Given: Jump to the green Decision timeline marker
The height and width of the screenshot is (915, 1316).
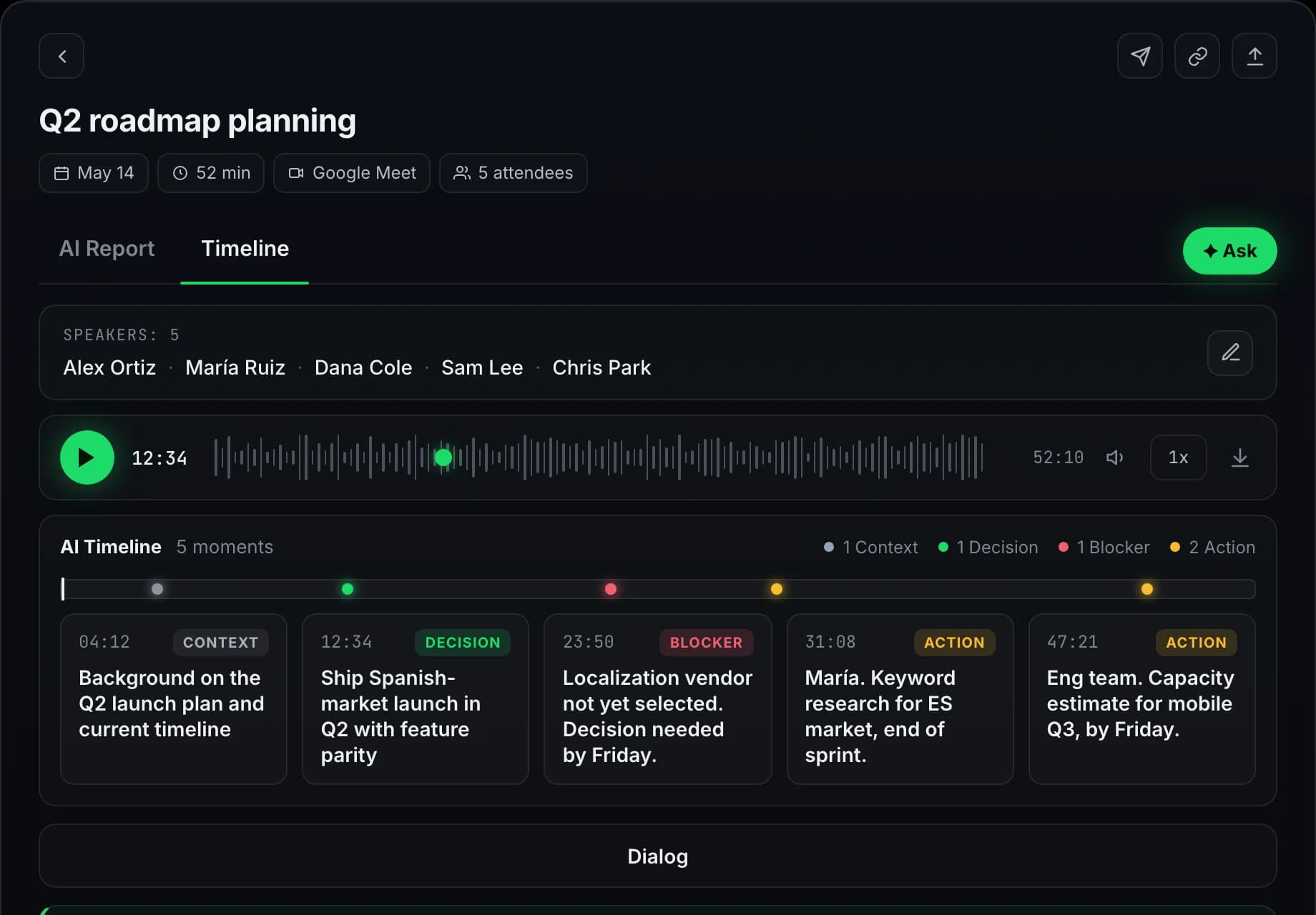Looking at the screenshot, I should coord(348,589).
